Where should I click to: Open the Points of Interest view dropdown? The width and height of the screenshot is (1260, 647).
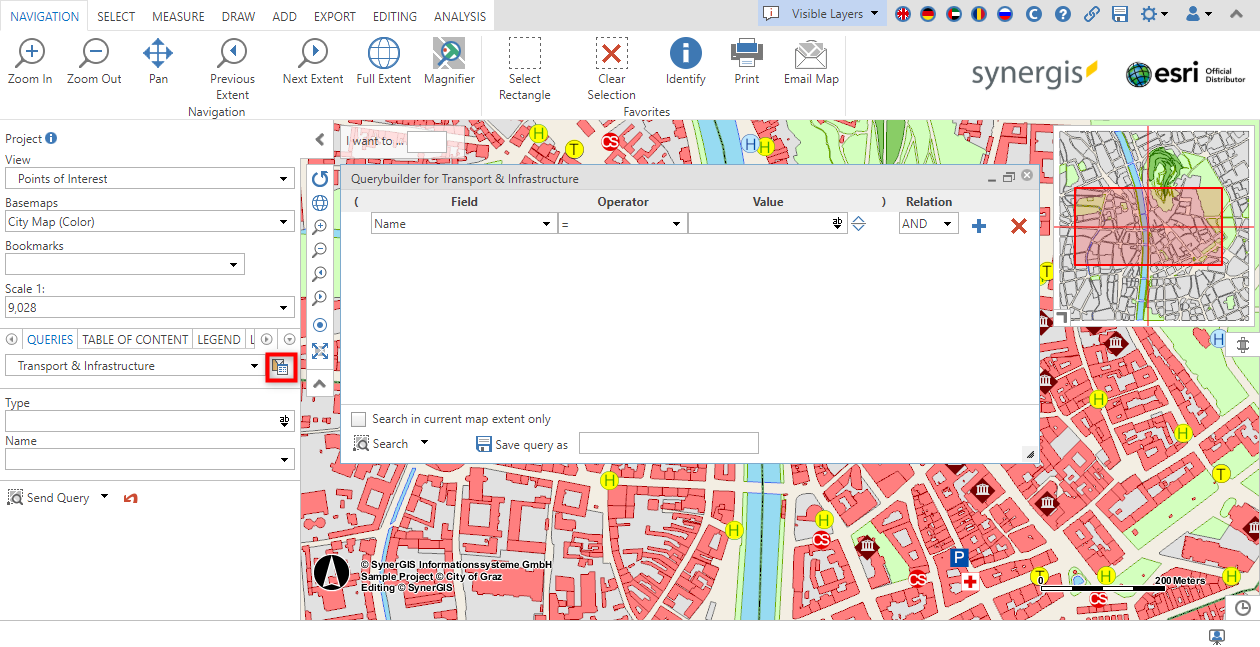coord(283,178)
